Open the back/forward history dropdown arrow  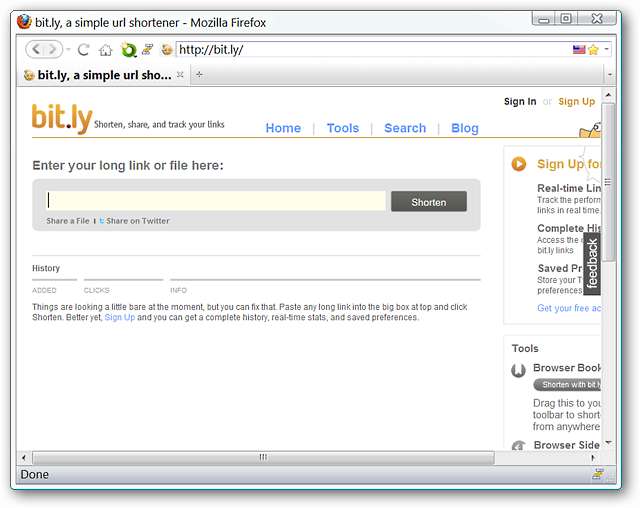coord(69,50)
